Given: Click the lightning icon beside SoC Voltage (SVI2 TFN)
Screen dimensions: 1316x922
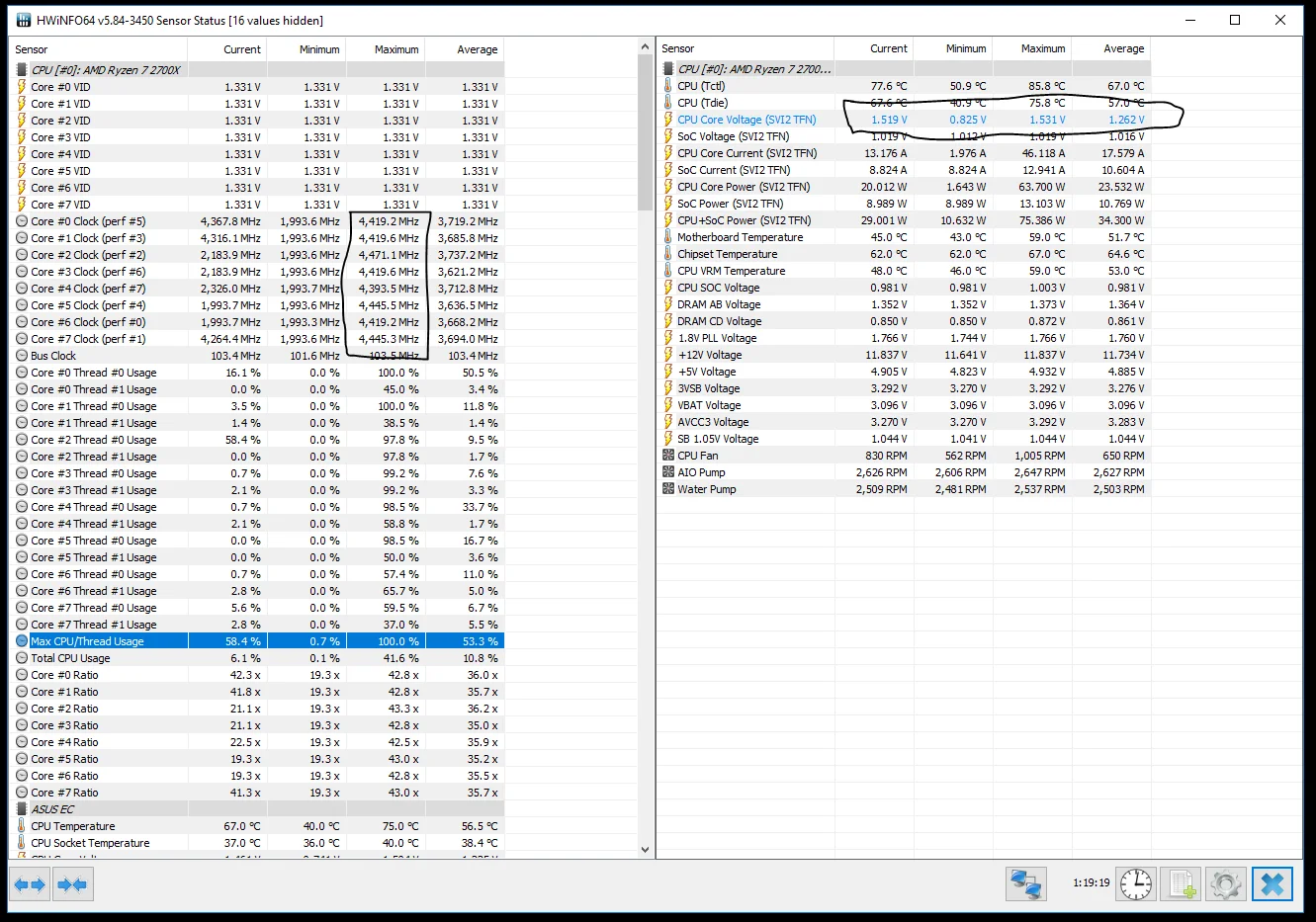Looking at the screenshot, I should click(x=668, y=136).
